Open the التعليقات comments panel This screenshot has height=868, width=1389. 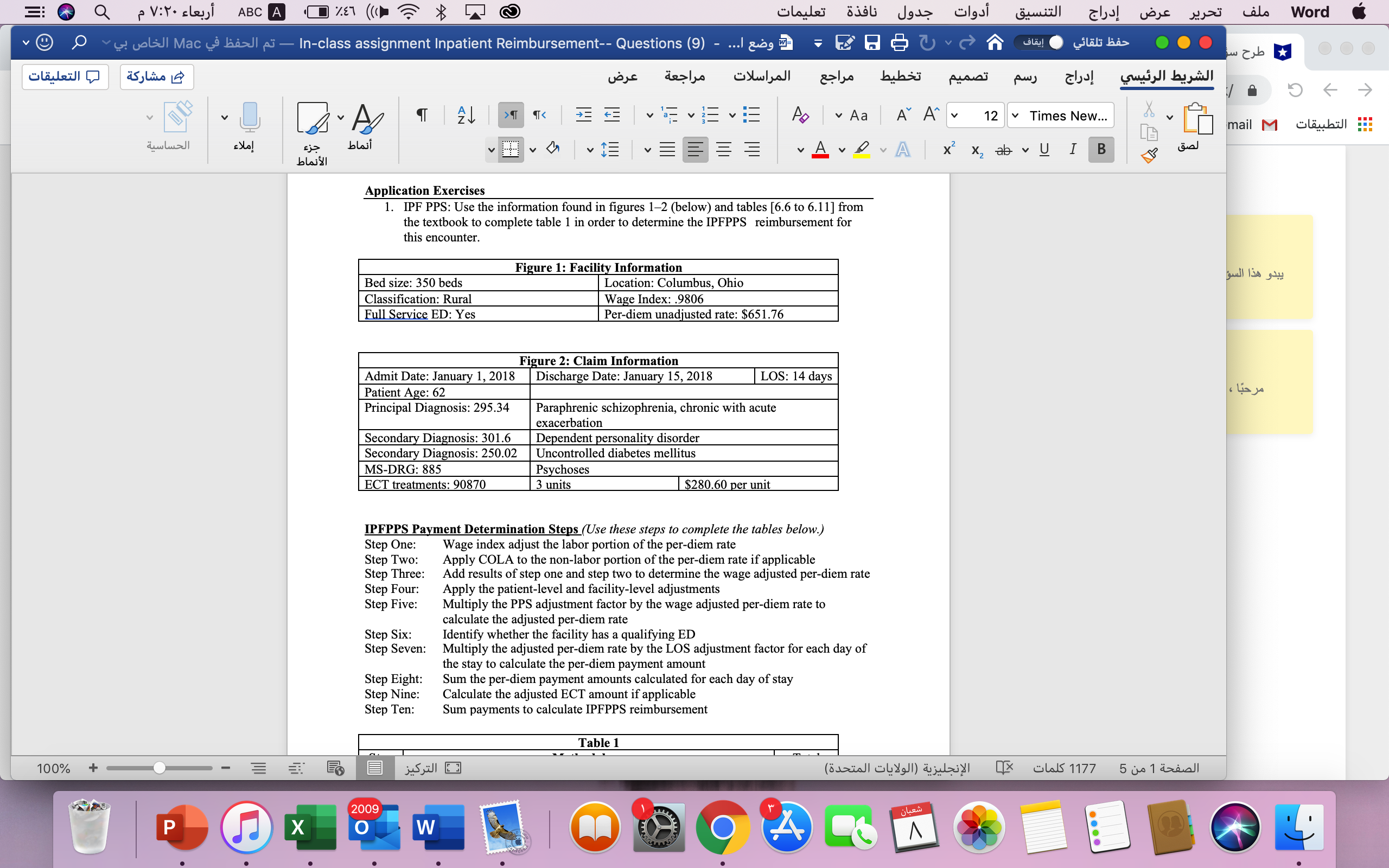pyautogui.click(x=65, y=76)
